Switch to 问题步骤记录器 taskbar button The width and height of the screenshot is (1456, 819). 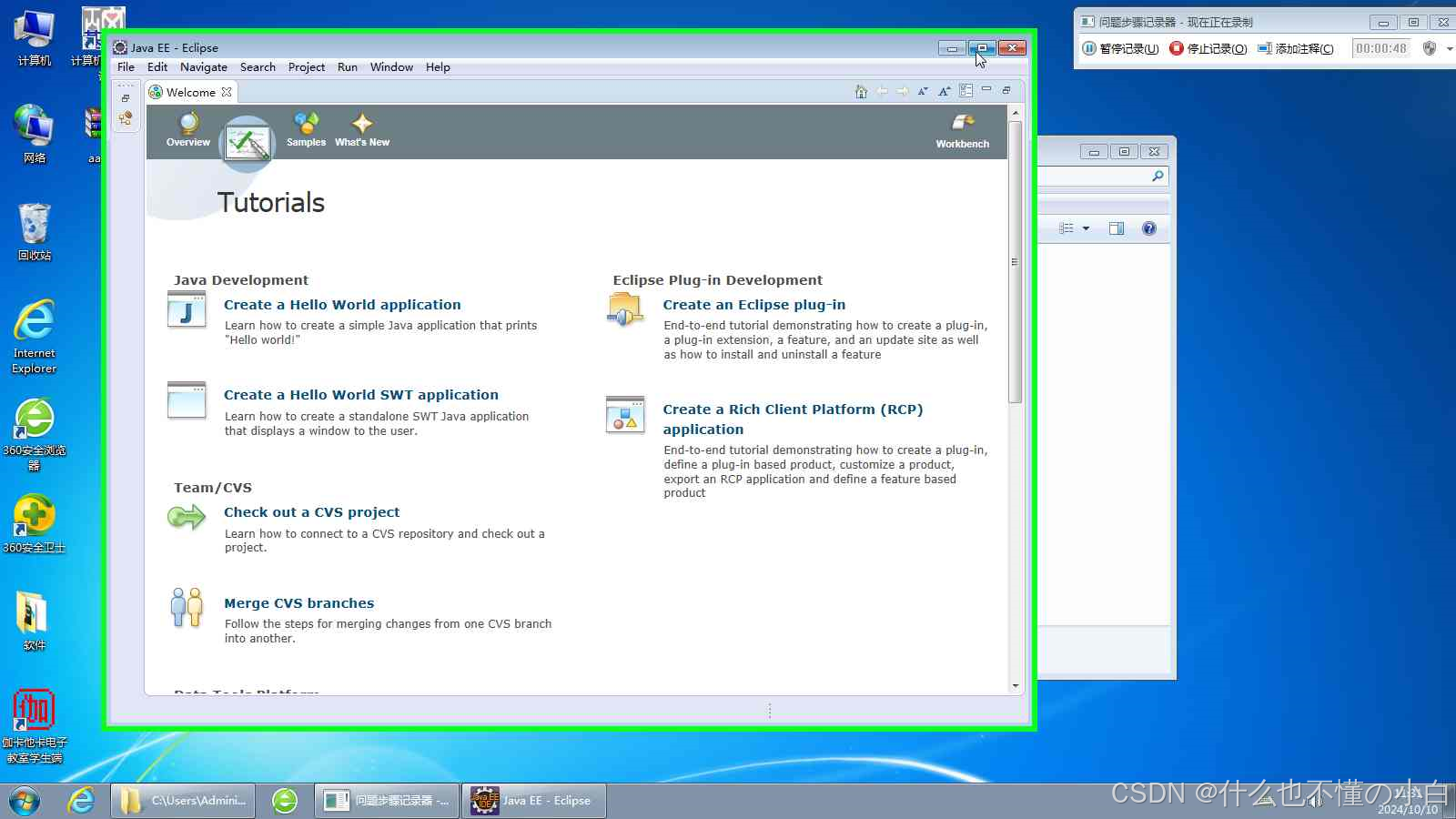387,801
